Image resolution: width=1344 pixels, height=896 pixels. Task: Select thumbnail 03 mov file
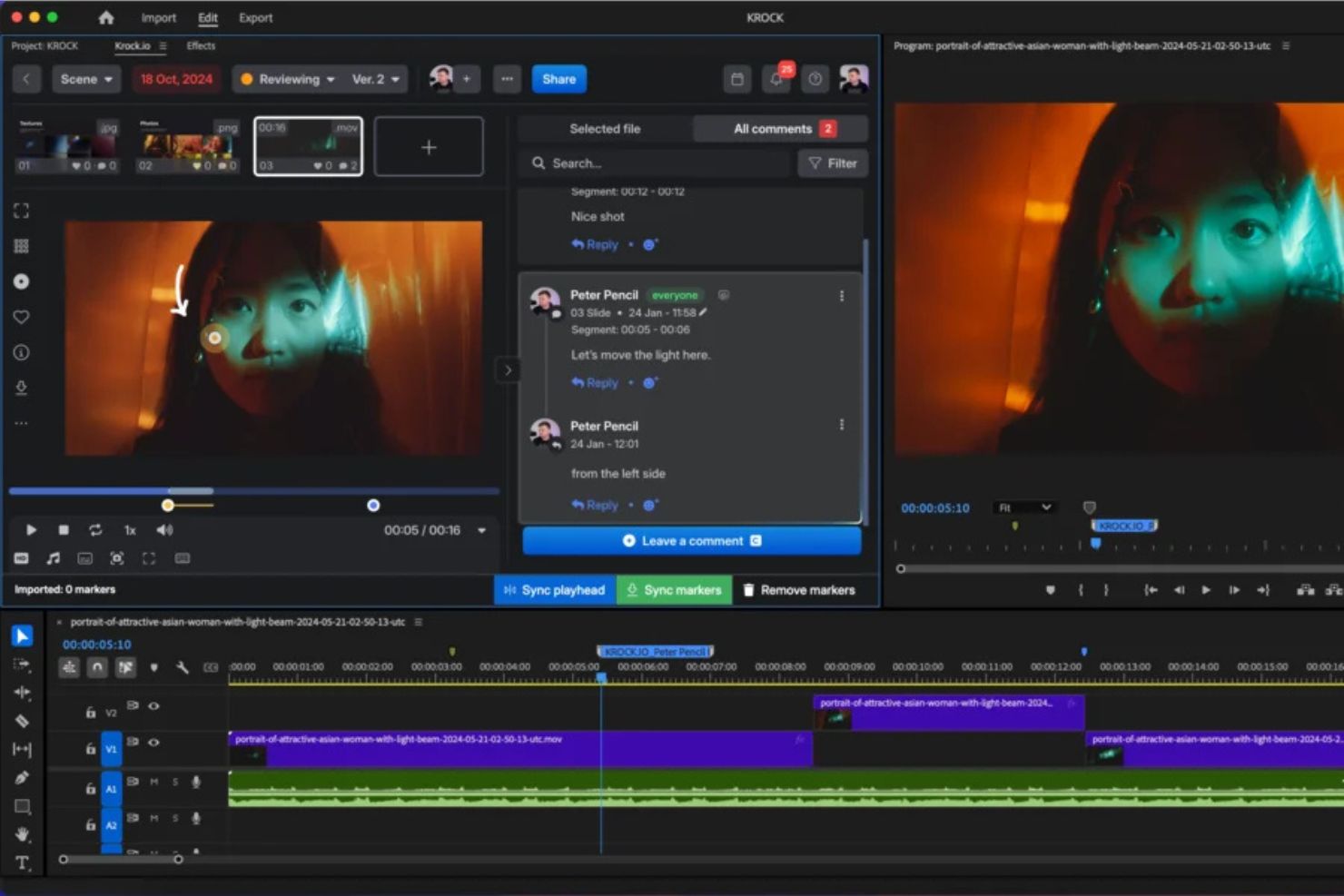[x=308, y=145]
